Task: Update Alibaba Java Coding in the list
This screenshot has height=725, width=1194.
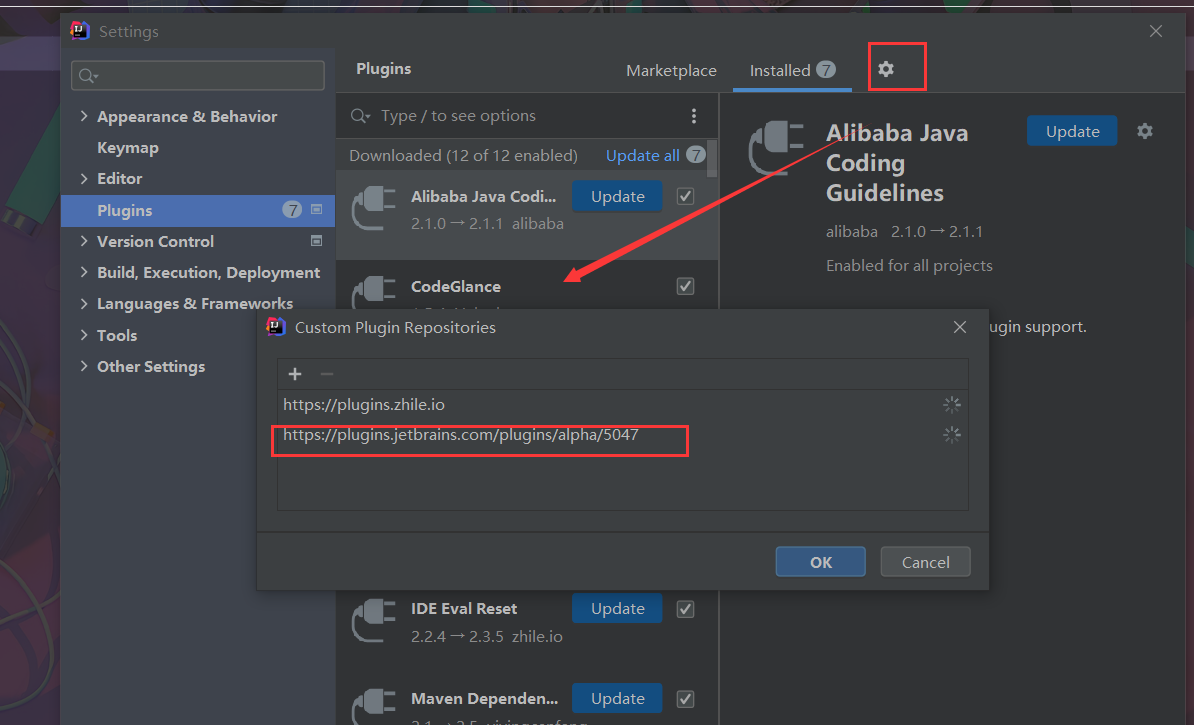Action: [617, 196]
